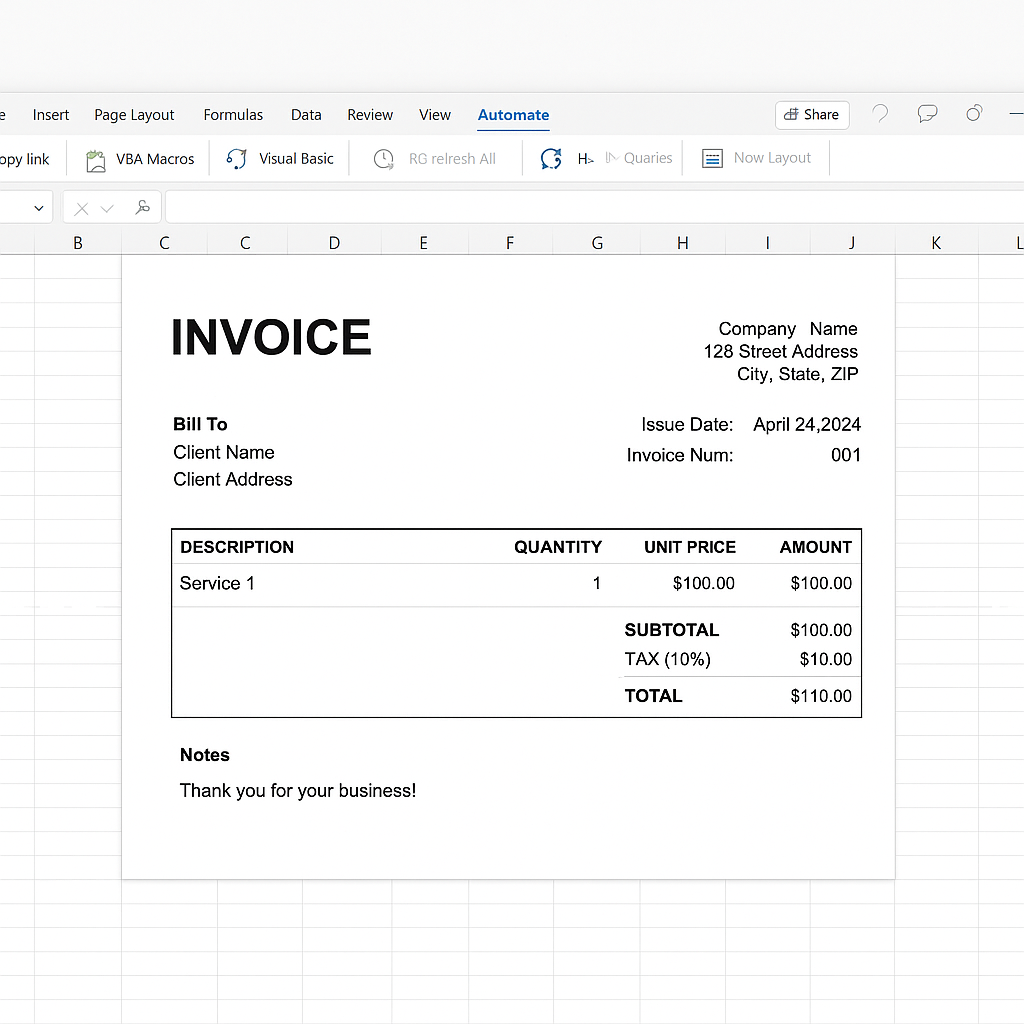Click the TOTAL amount $110.00 cell
Viewport: 1024px width, 1024px height.
820,696
